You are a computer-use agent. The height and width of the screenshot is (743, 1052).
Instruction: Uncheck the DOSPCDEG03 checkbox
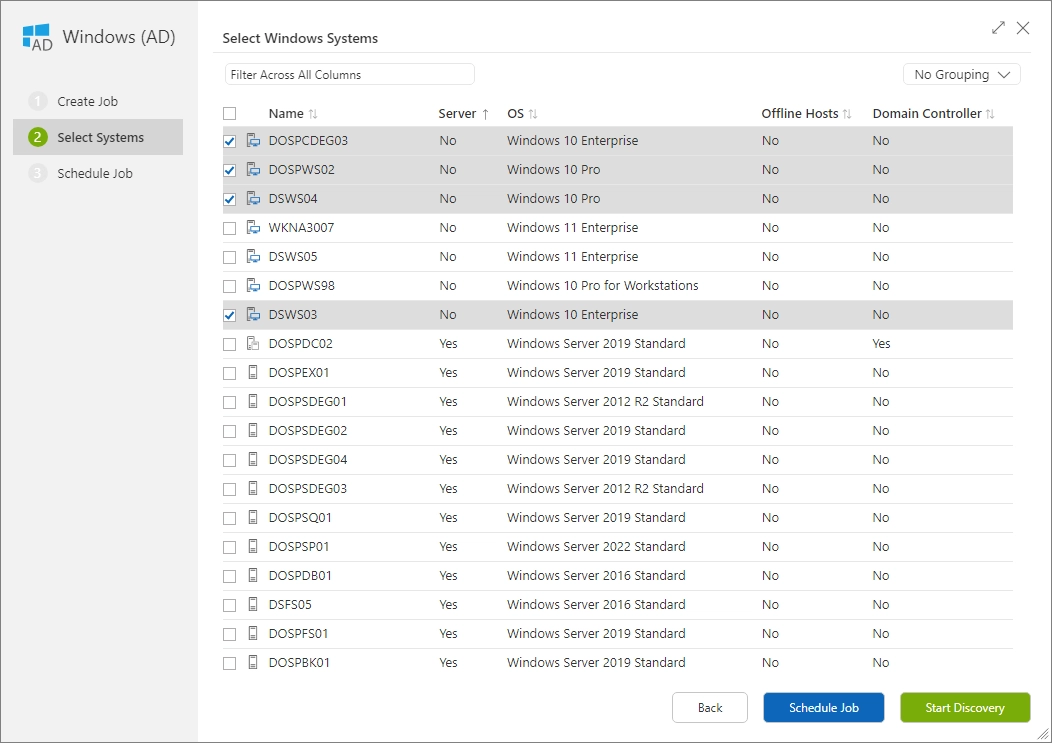tap(229, 141)
